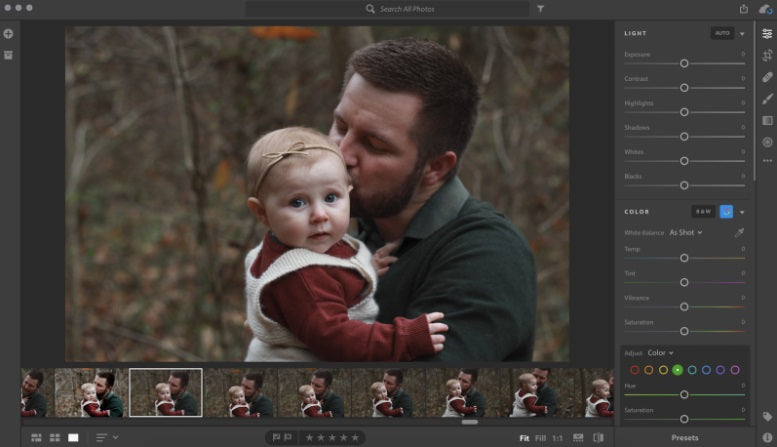The width and height of the screenshot is (777, 447).
Task: Click the Exposure slider handle
Action: [x=684, y=63]
